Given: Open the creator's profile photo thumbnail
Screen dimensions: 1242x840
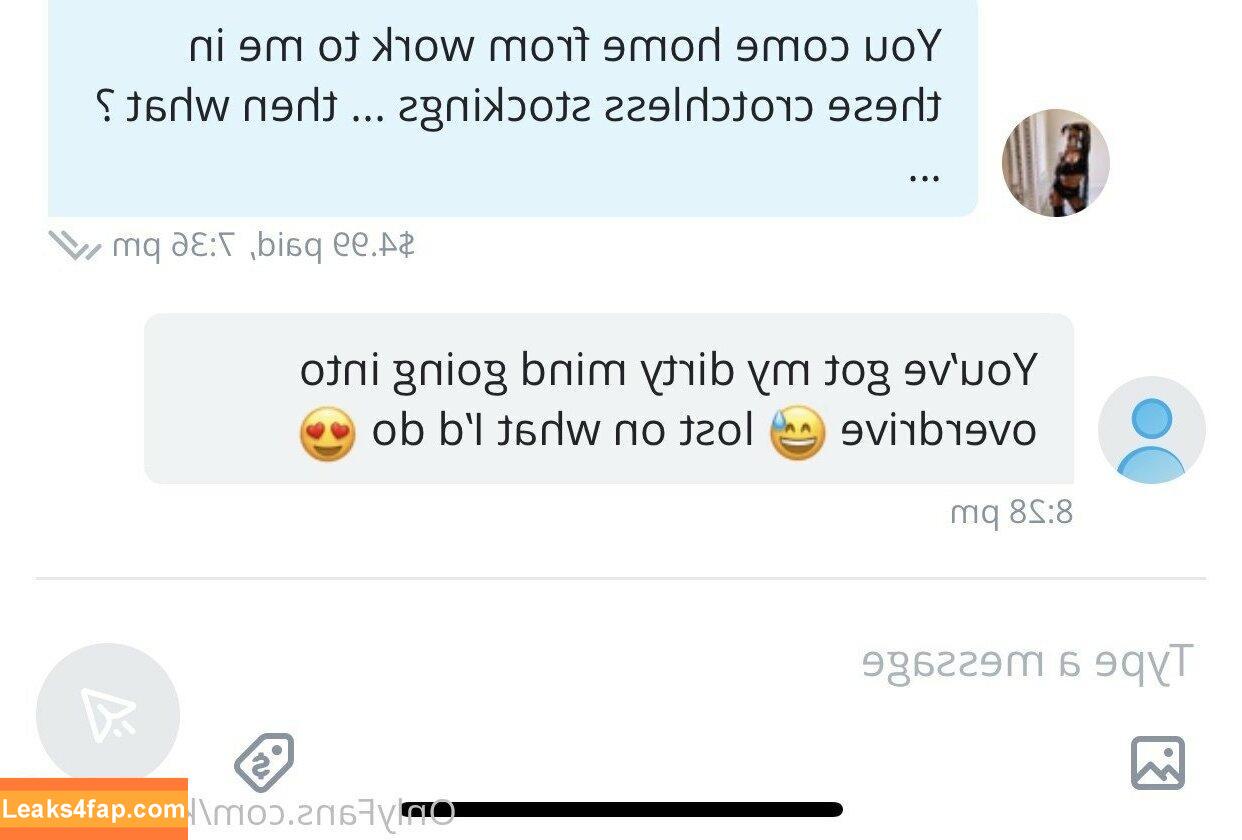Looking at the screenshot, I should [1056, 163].
